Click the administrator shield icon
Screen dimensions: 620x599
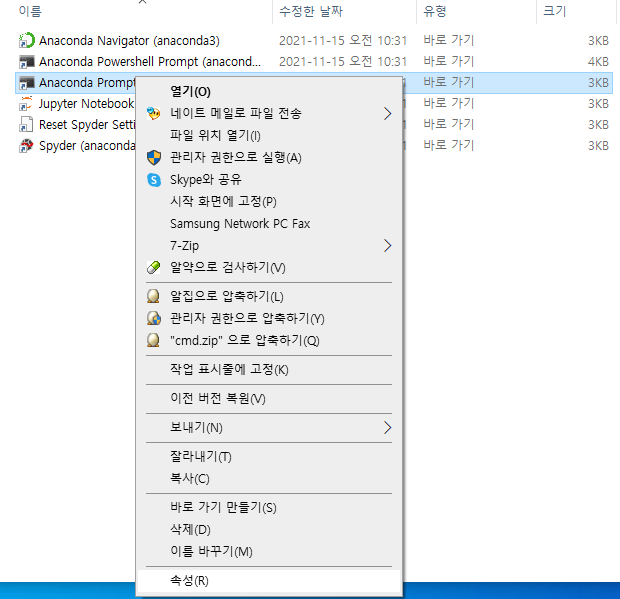point(154,157)
